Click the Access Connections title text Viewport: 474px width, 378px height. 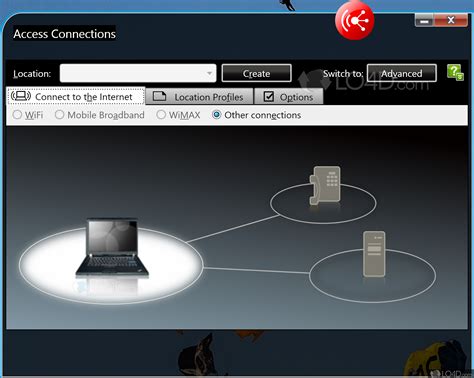click(x=64, y=34)
